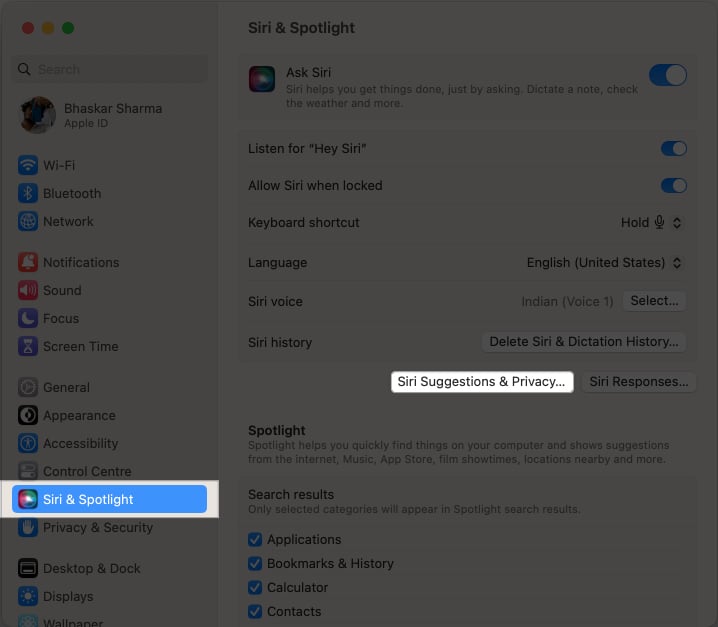
Task: Click the Search results label
Action: pyautogui.click(x=291, y=495)
